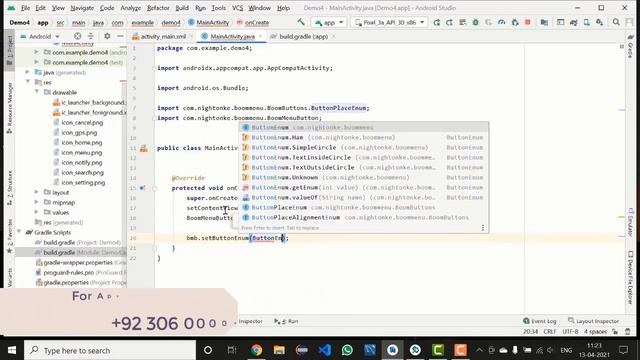Toggle the Emulator side panel
Screen dimensions: 640x360
tap(631, 222)
